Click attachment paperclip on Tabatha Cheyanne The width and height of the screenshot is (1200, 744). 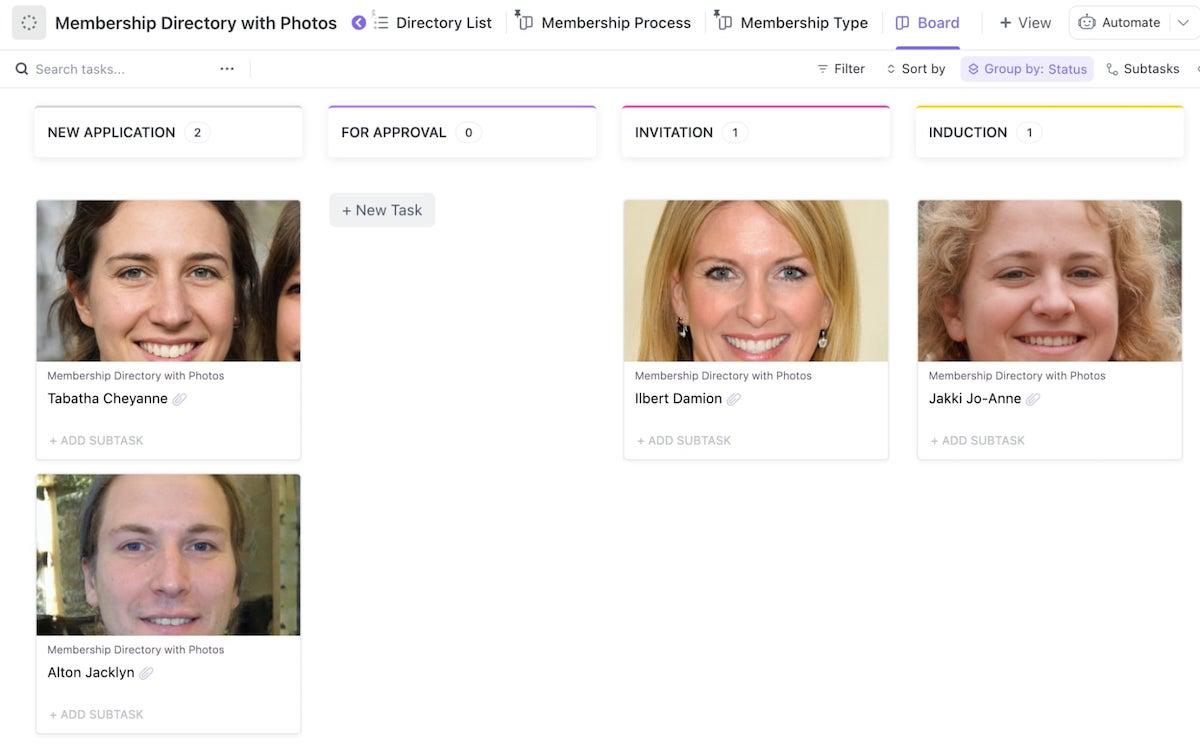[x=180, y=399]
